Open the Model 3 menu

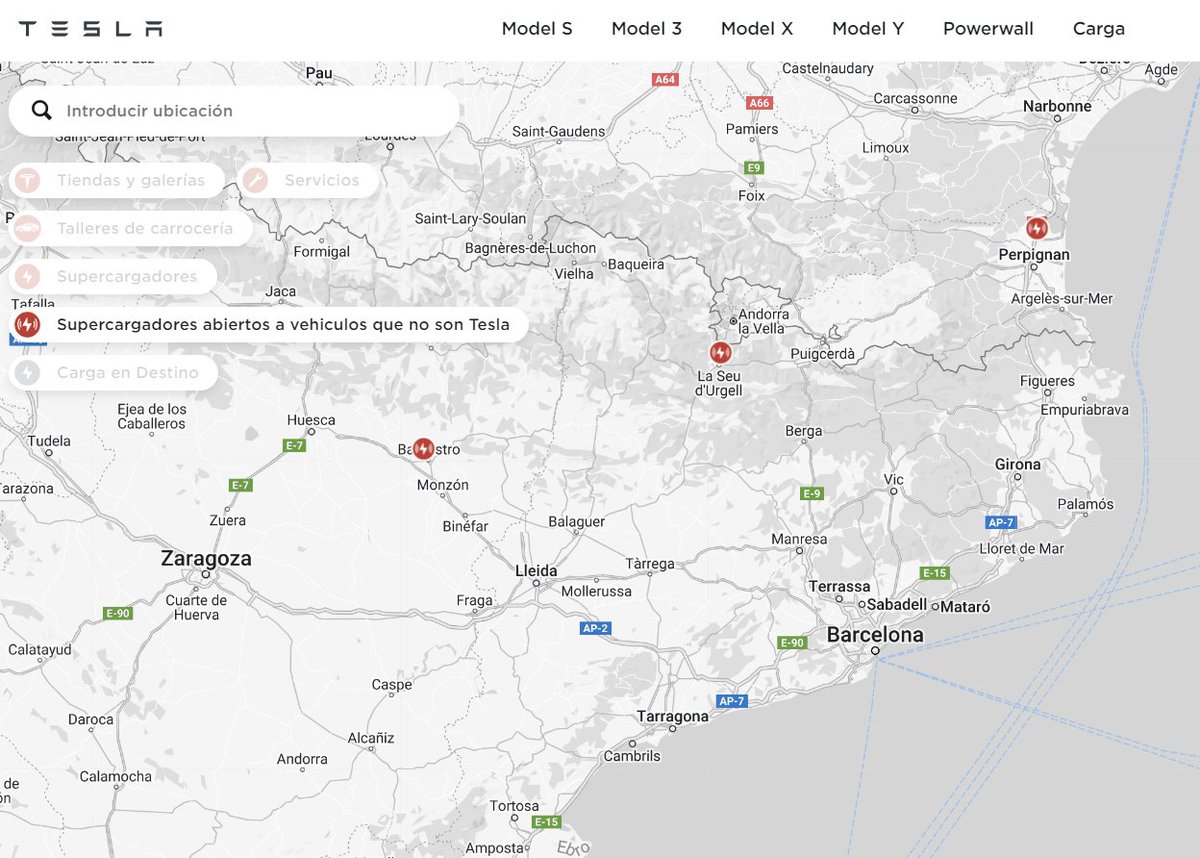click(647, 29)
